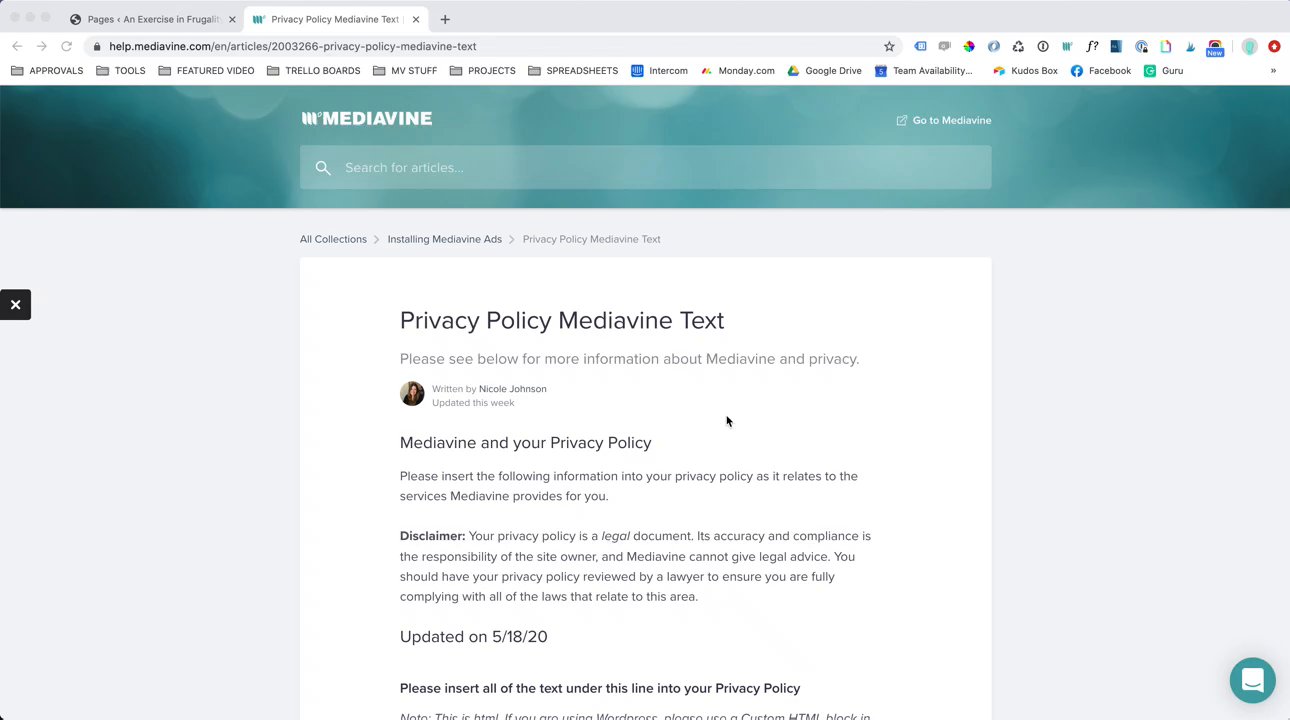This screenshot has height=720, width=1290.
Task: Open the Installing Mediavine Ads breadcrumb
Action: tap(444, 239)
